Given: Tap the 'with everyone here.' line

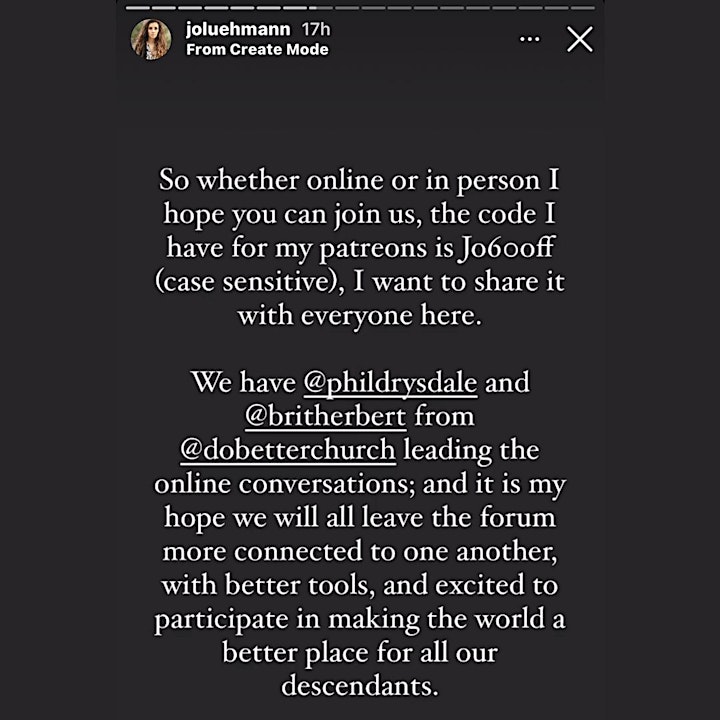Looking at the screenshot, I should [x=360, y=316].
